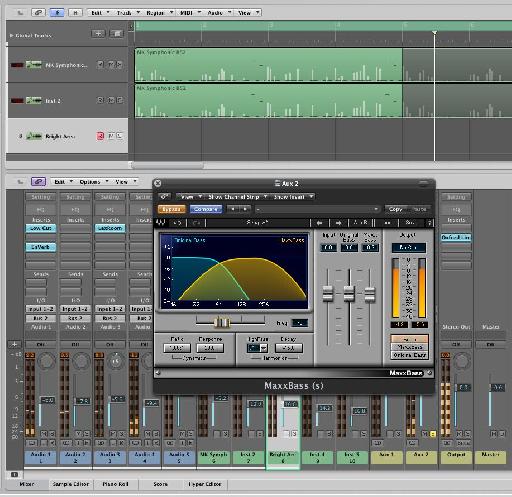Screen dimensions: 512x497
Task: Mute the Audio 1 channel in the mixer
Action: pos(44,433)
